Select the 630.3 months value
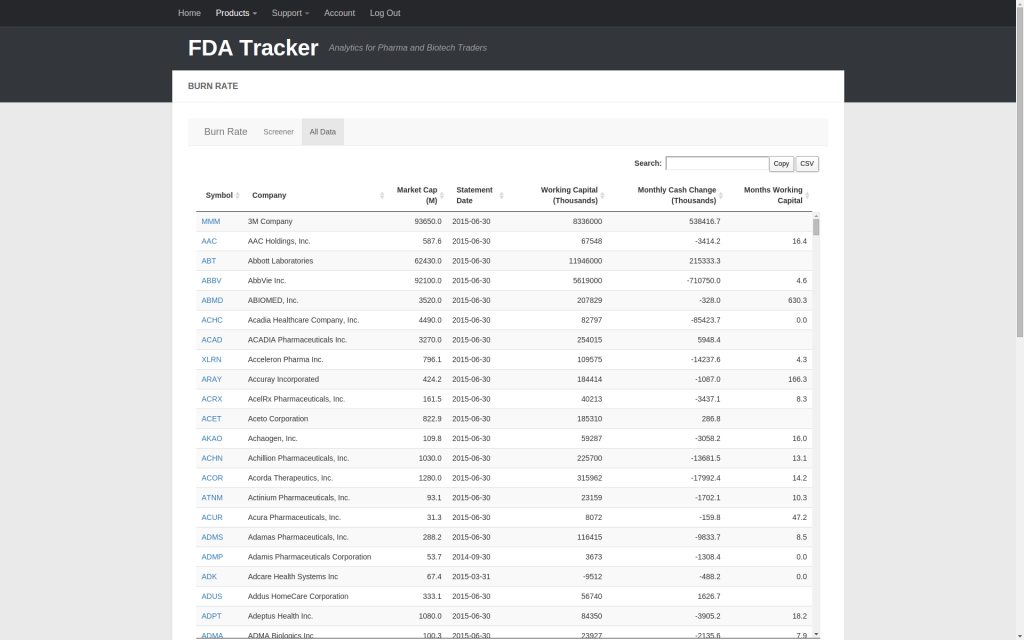 click(797, 300)
